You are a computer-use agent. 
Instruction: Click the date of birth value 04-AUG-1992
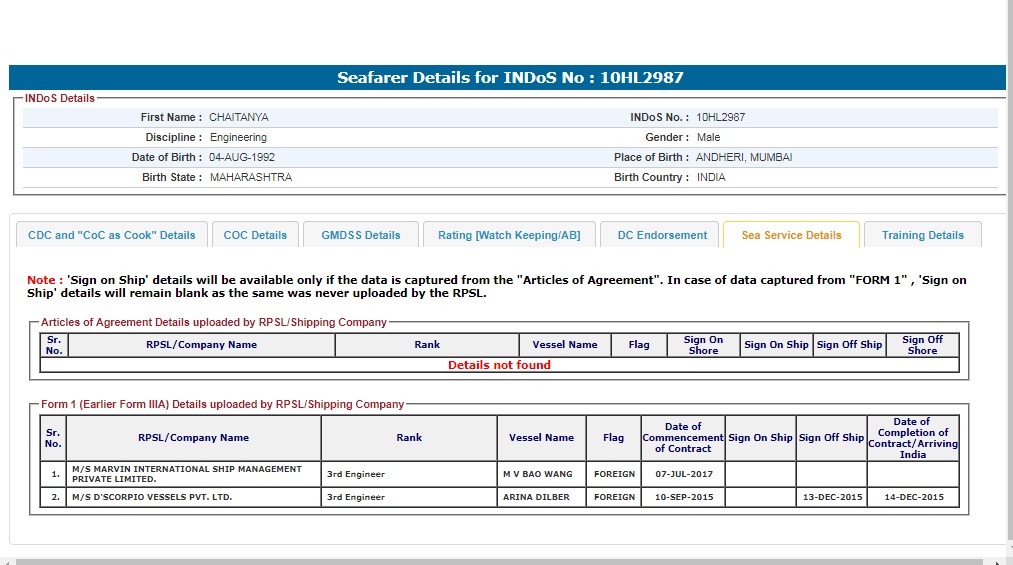(x=242, y=157)
